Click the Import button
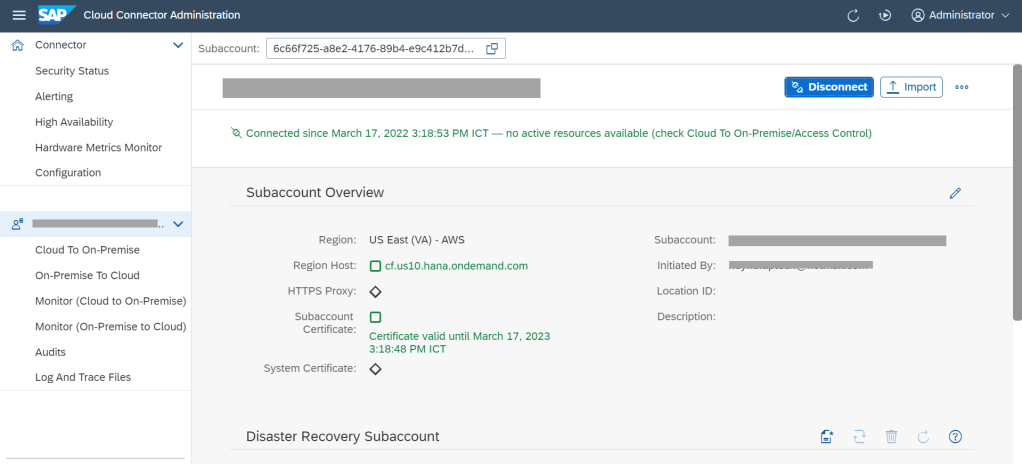1022x464 pixels. click(x=911, y=87)
